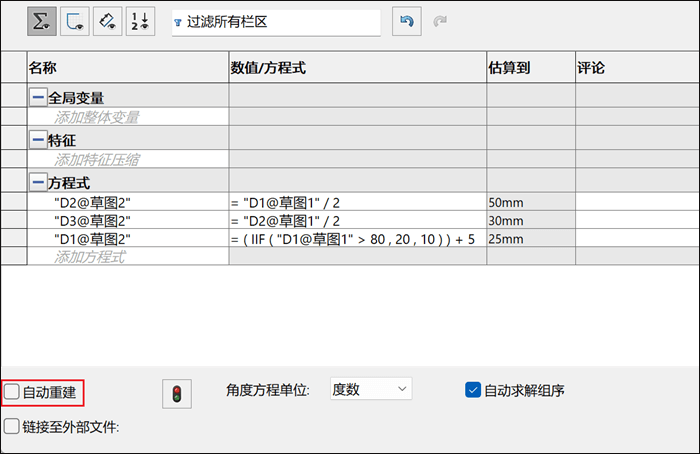Viewport: 700px width, 454px height.
Task: Select the Equation View sigma icon
Action: (x=42, y=21)
